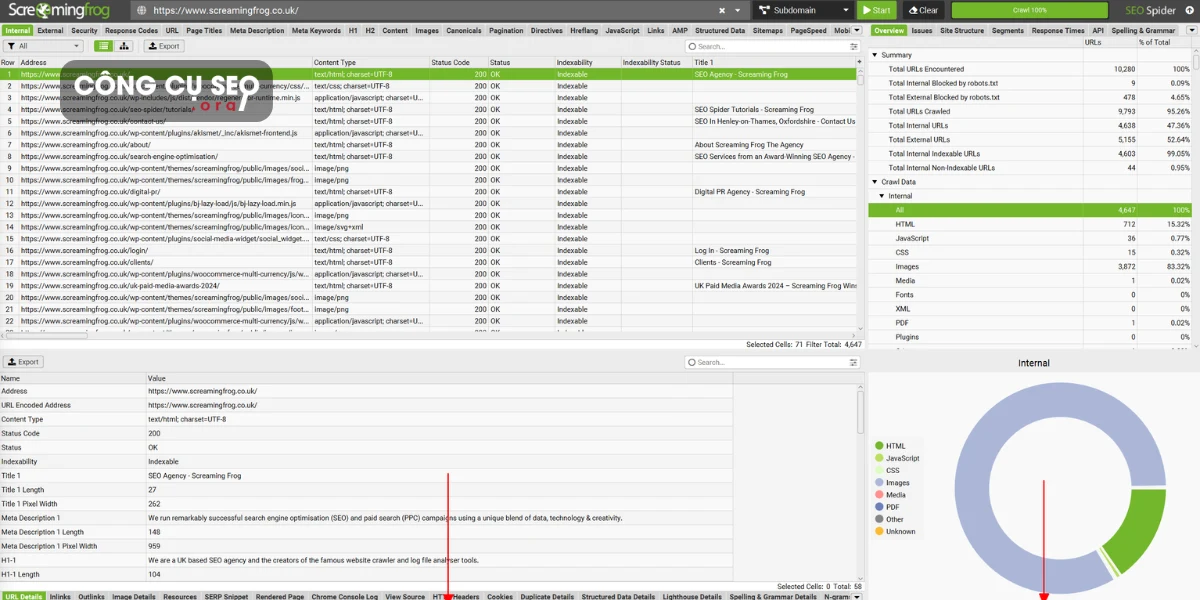Open the All filter dropdown
Image resolution: width=1200 pixels, height=600 pixels.
point(44,46)
